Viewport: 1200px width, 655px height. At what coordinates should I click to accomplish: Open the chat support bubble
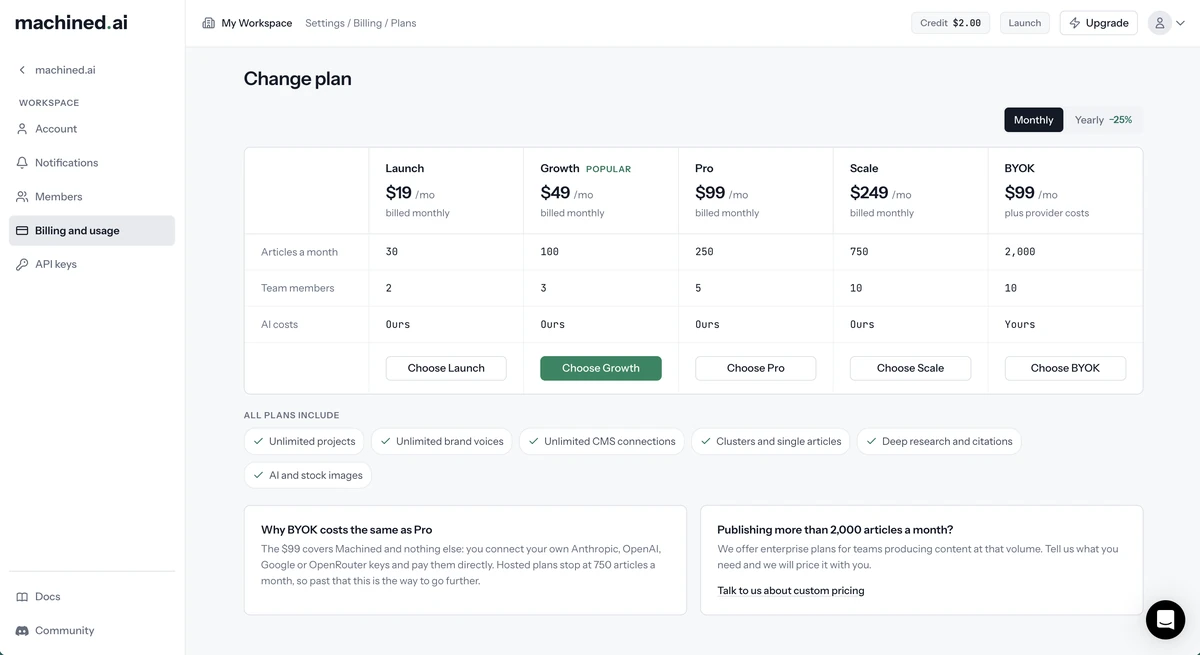click(1165, 620)
